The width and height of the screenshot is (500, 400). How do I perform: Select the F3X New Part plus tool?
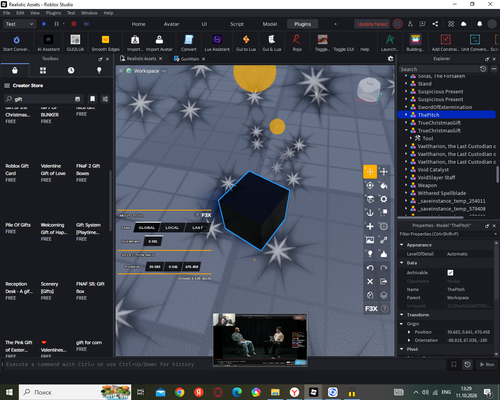coord(370,226)
